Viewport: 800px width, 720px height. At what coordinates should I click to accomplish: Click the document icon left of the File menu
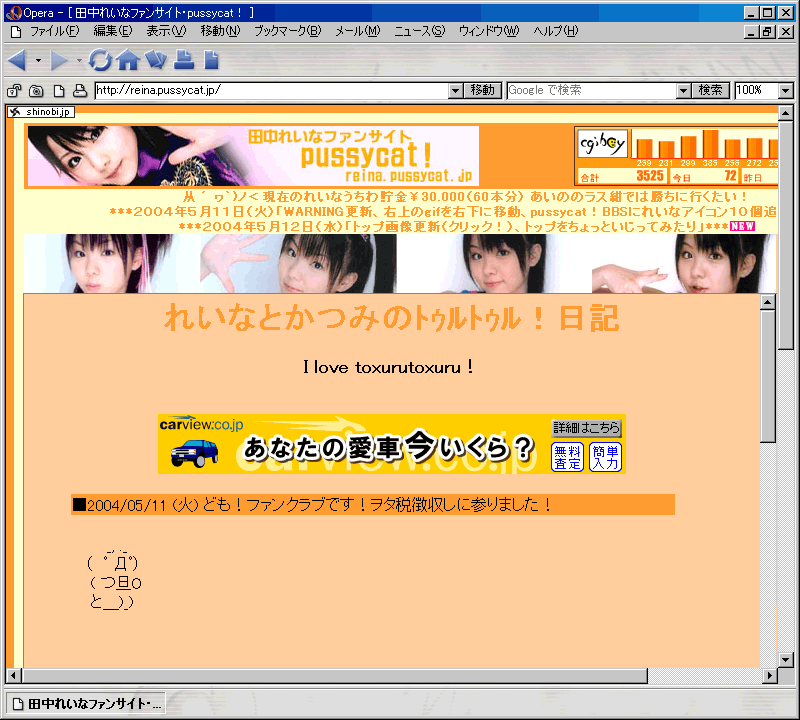coord(16,32)
